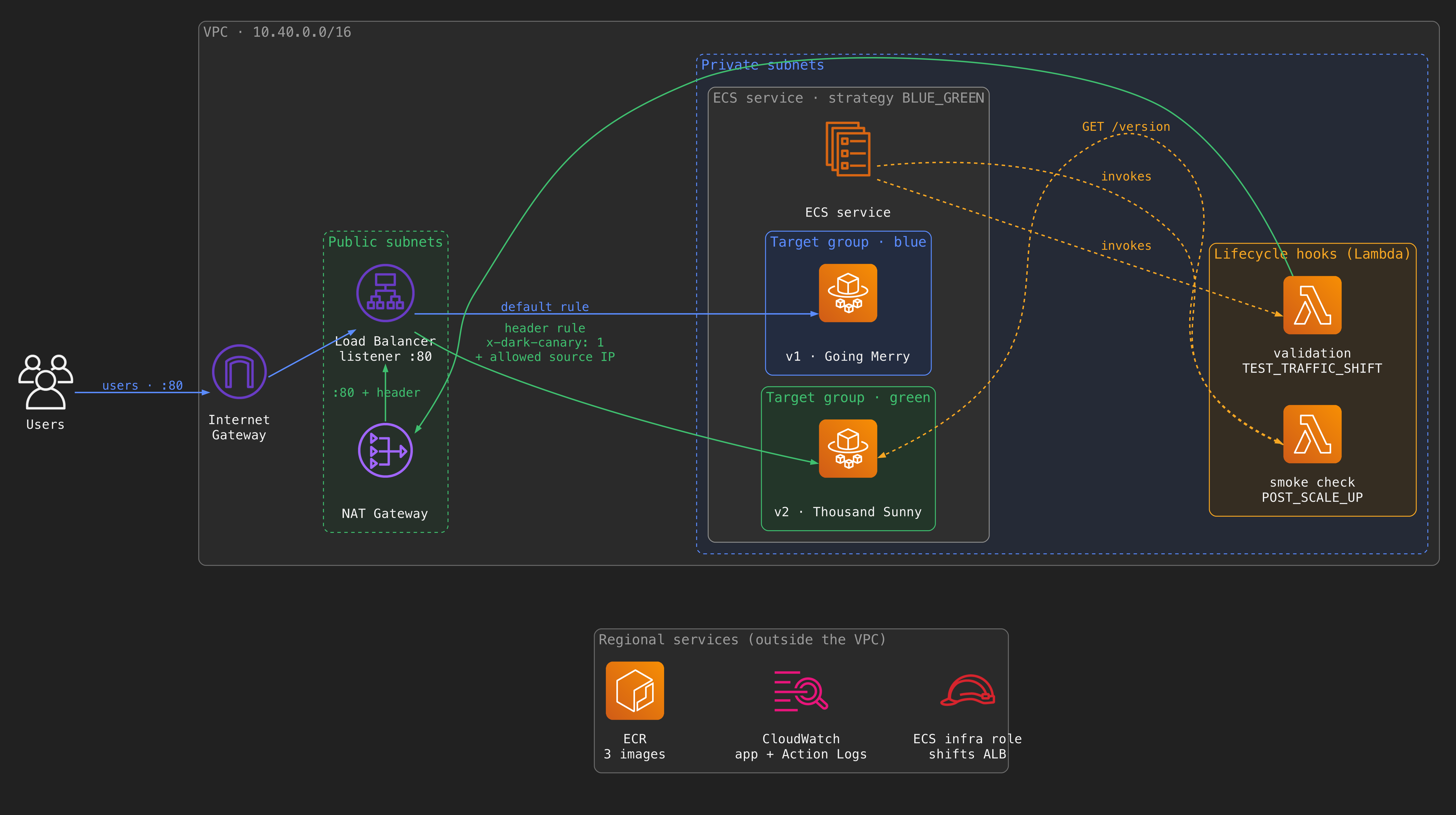The image size is (1456, 815).
Task: Click the "listener :80" label
Action: [386, 356]
